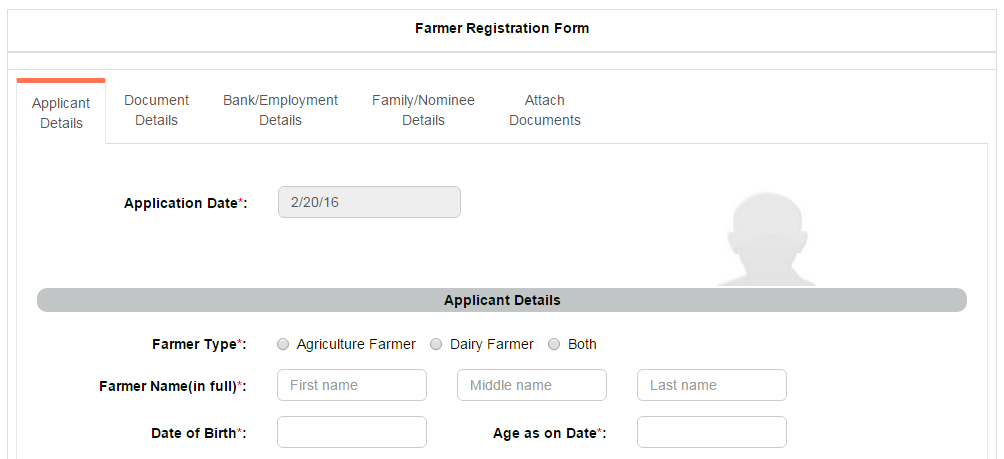1004x459 pixels.
Task: Select the Applicant Details tab
Action: pyautogui.click(x=61, y=113)
